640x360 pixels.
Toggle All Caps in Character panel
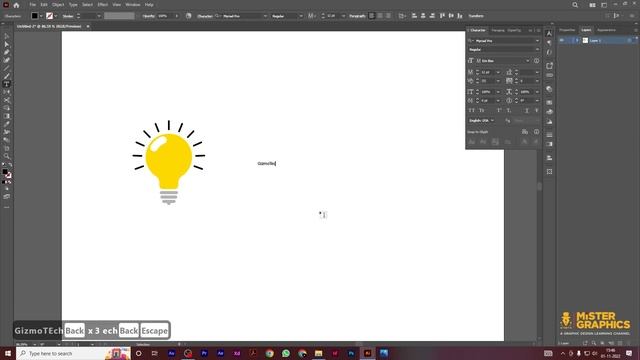click(471, 111)
